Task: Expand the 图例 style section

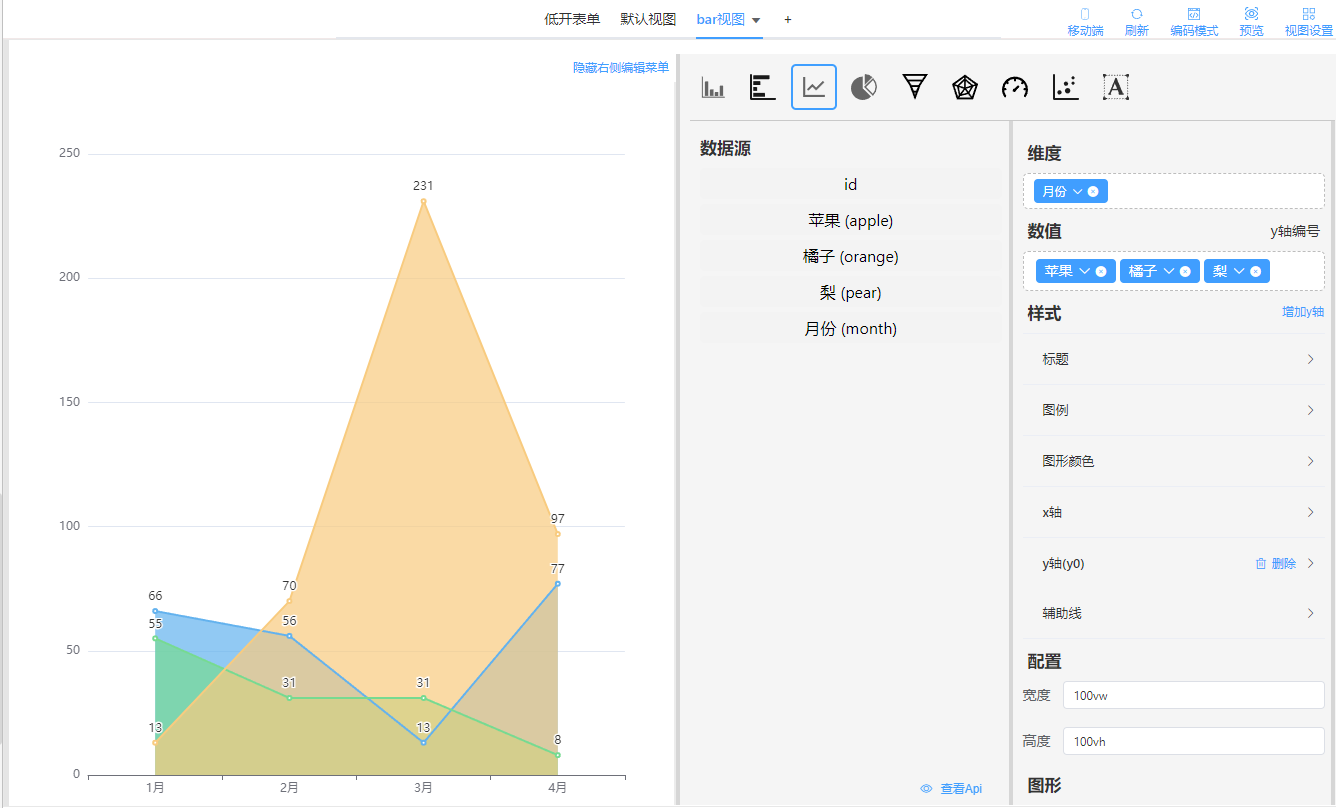Action: [1175, 410]
